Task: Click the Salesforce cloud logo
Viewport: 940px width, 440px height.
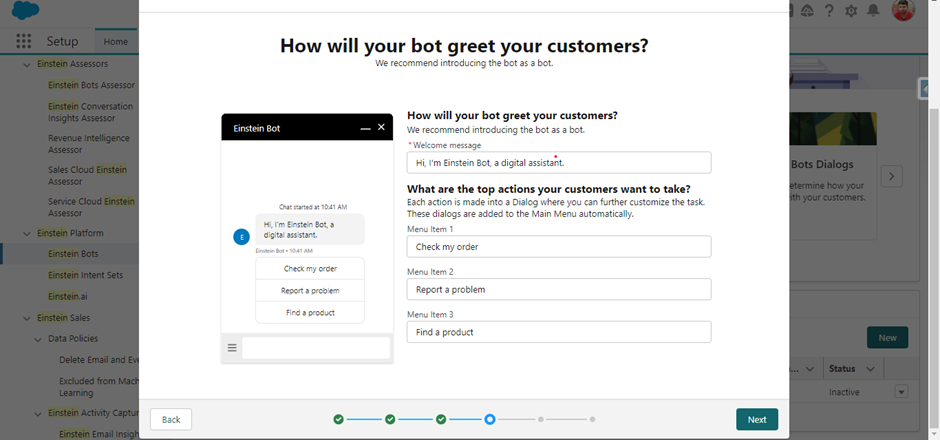Action: 25,10
